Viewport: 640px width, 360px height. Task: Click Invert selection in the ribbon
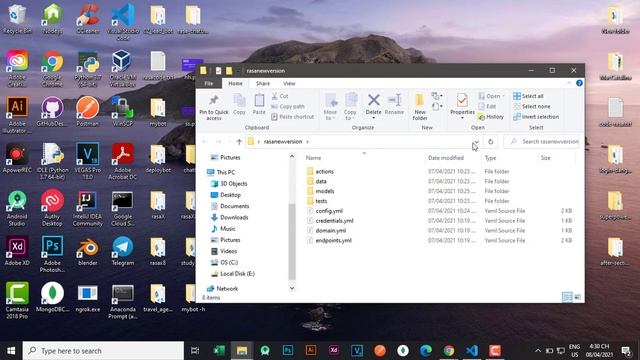pyautogui.click(x=536, y=117)
